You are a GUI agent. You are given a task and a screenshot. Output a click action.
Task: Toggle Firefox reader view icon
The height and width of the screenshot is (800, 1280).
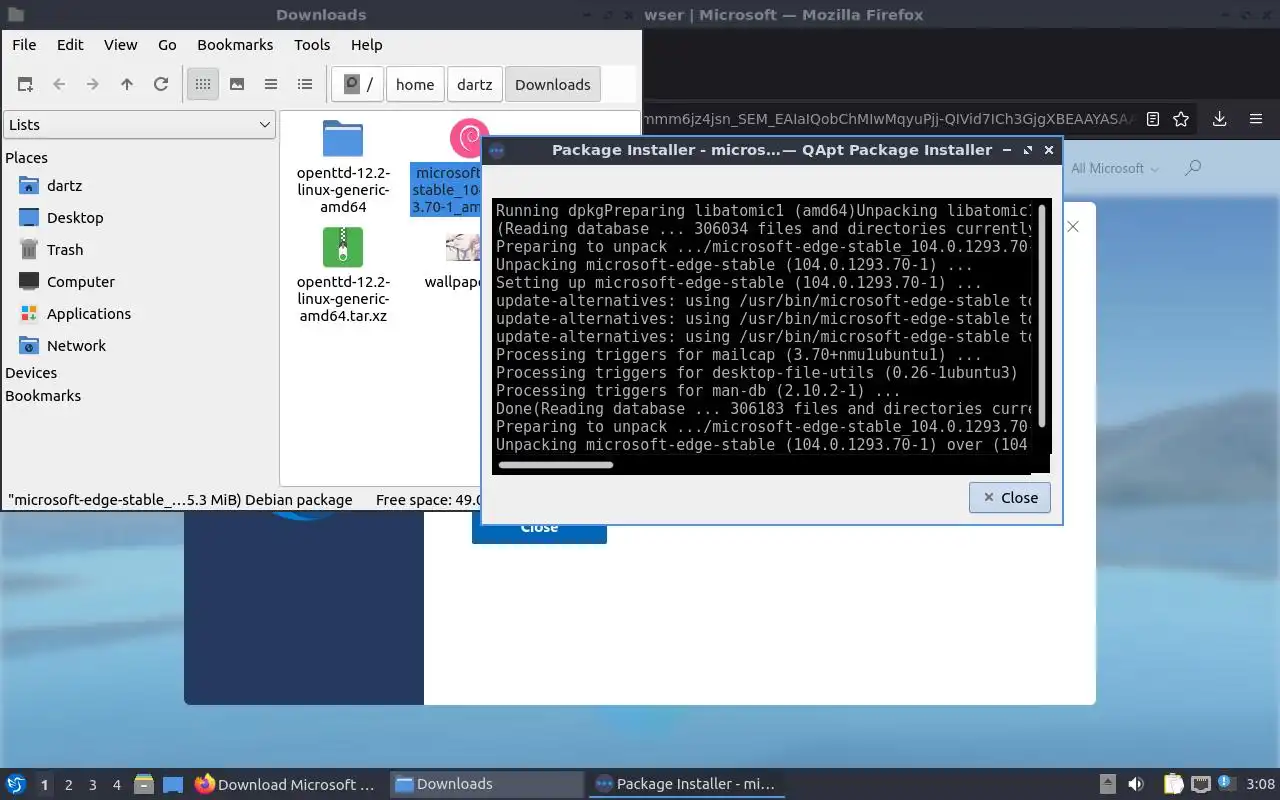click(1153, 119)
